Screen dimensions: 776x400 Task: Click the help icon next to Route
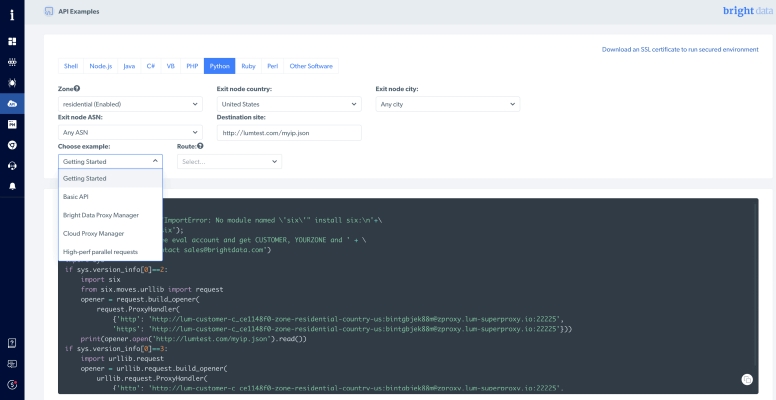pos(201,146)
